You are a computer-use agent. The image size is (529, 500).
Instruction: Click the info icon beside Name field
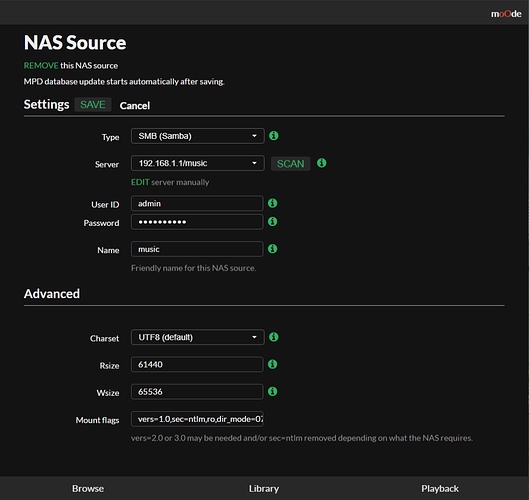pos(273,249)
